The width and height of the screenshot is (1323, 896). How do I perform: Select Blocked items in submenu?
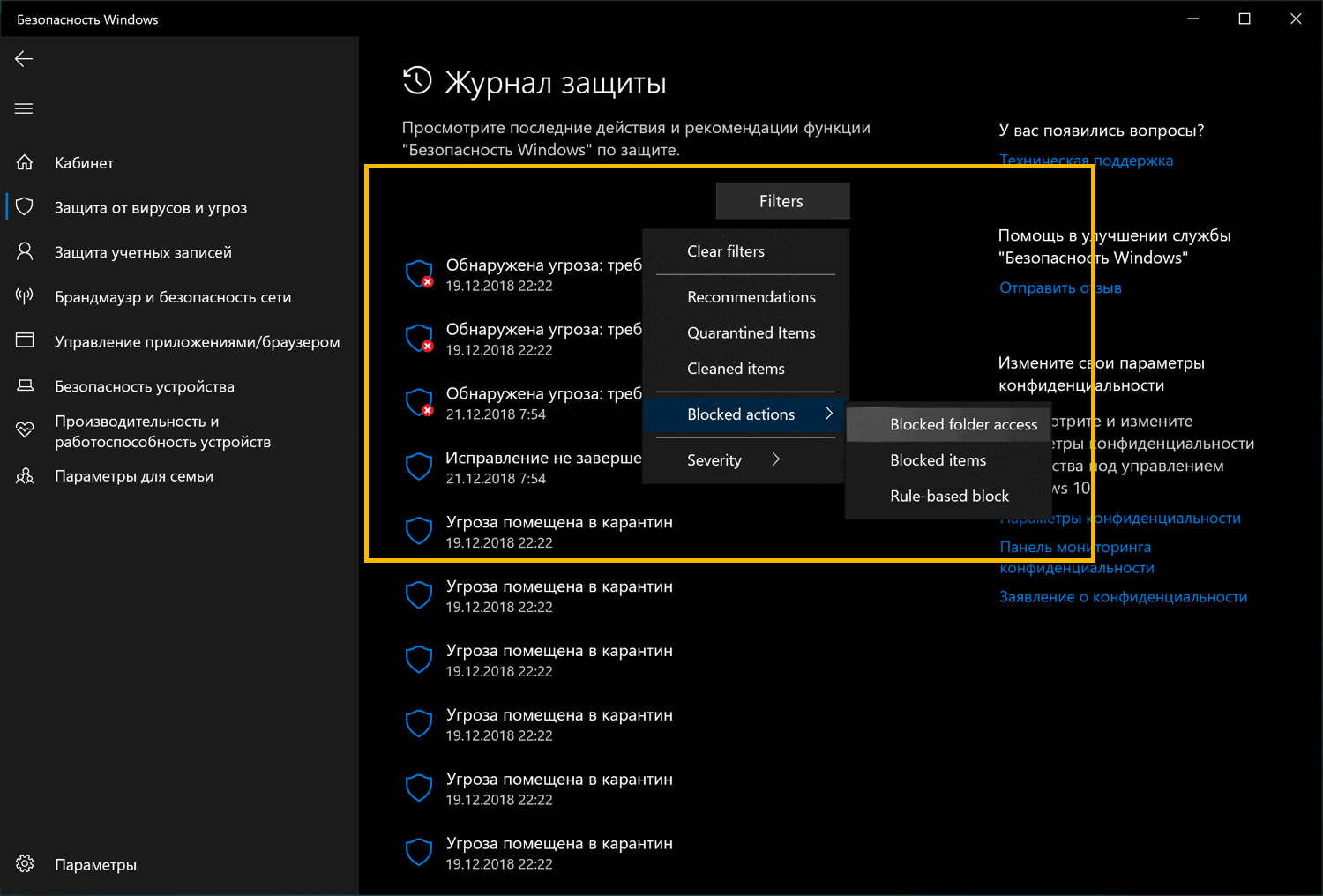pos(948,460)
